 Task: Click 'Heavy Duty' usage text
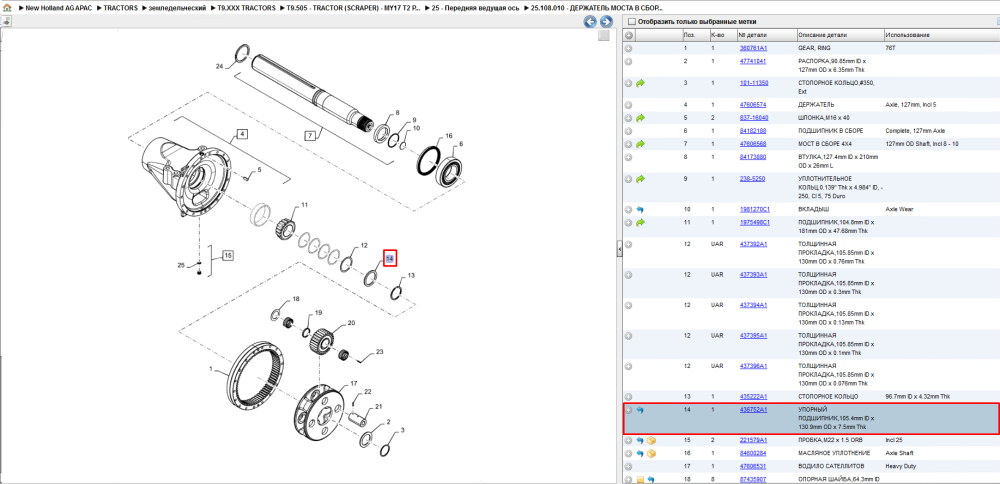[901, 467]
